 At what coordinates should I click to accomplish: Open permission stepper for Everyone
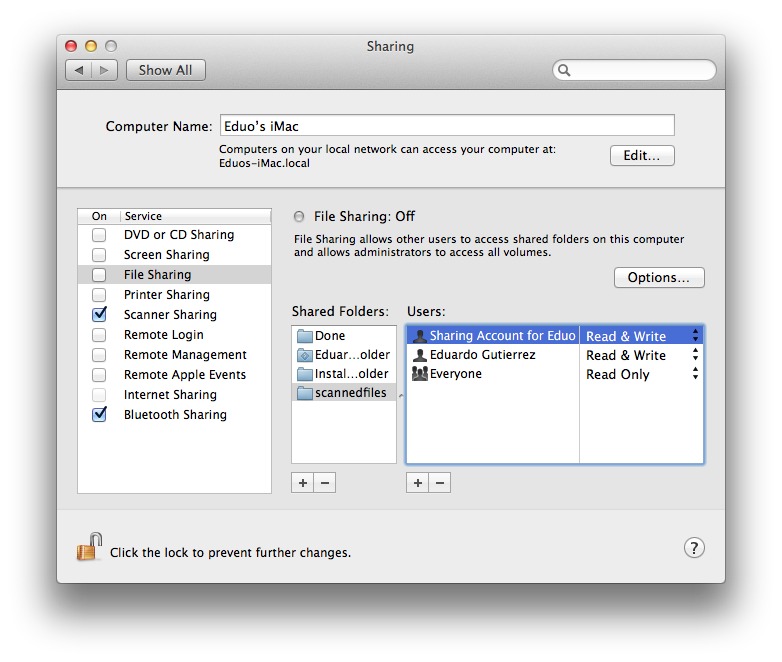click(695, 374)
